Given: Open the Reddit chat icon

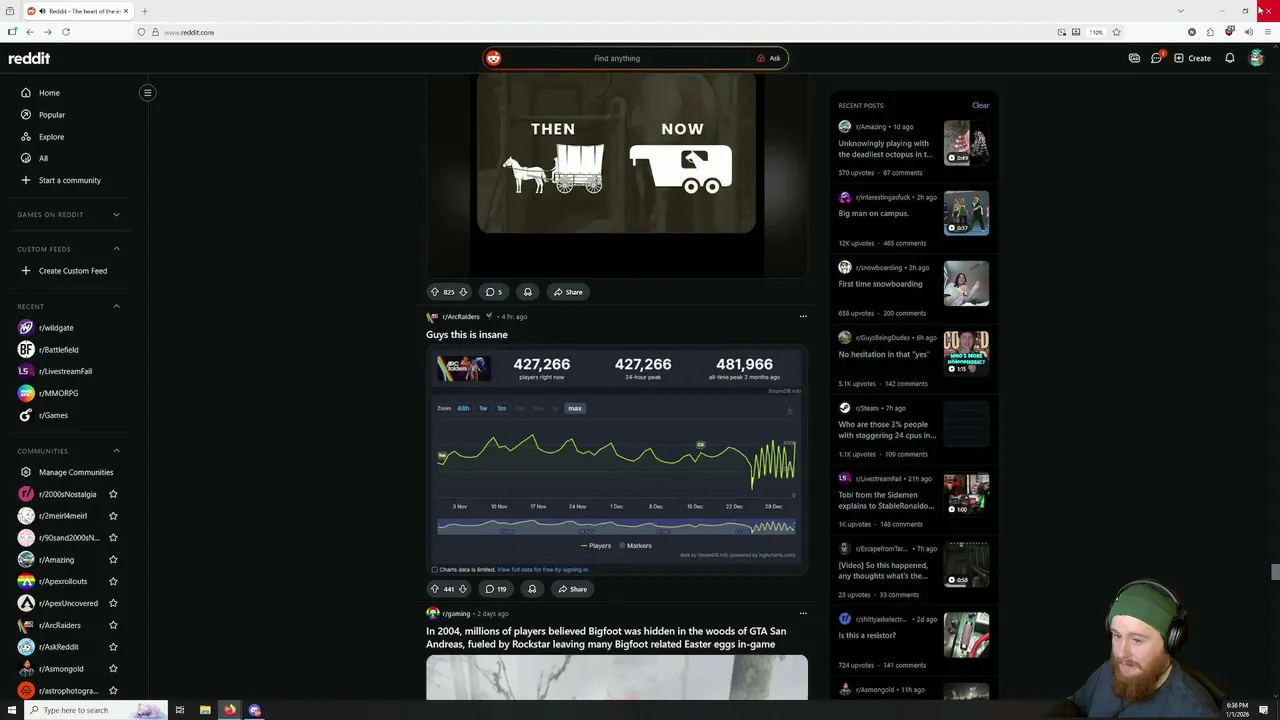Looking at the screenshot, I should 1156,58.
